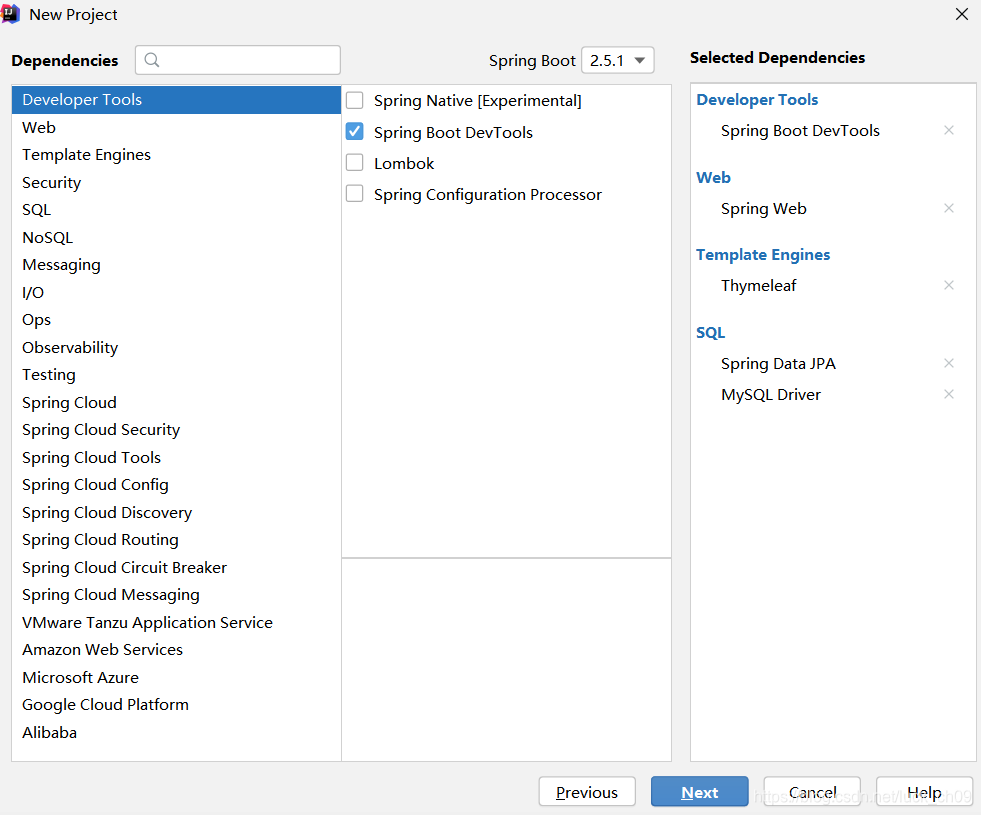This screenshot has height=815, width=981.
Task: Uncheck Spring Boot DevTools dependency
Action: (355, 132)
